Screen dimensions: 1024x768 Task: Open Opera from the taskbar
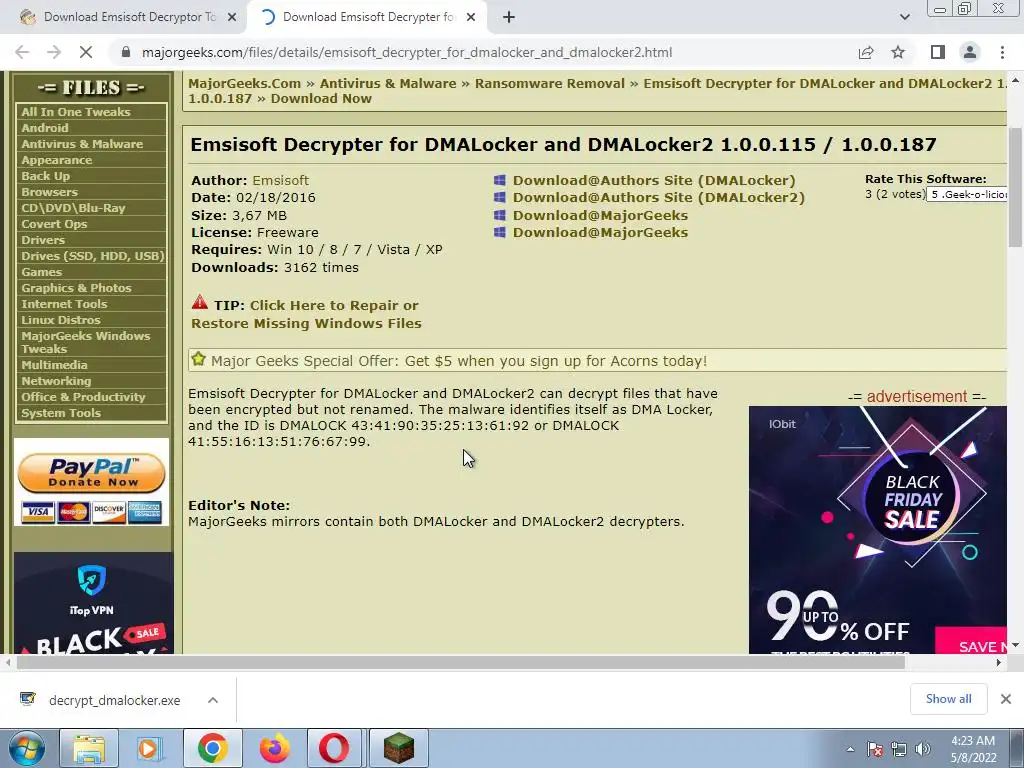pos(334,748)
